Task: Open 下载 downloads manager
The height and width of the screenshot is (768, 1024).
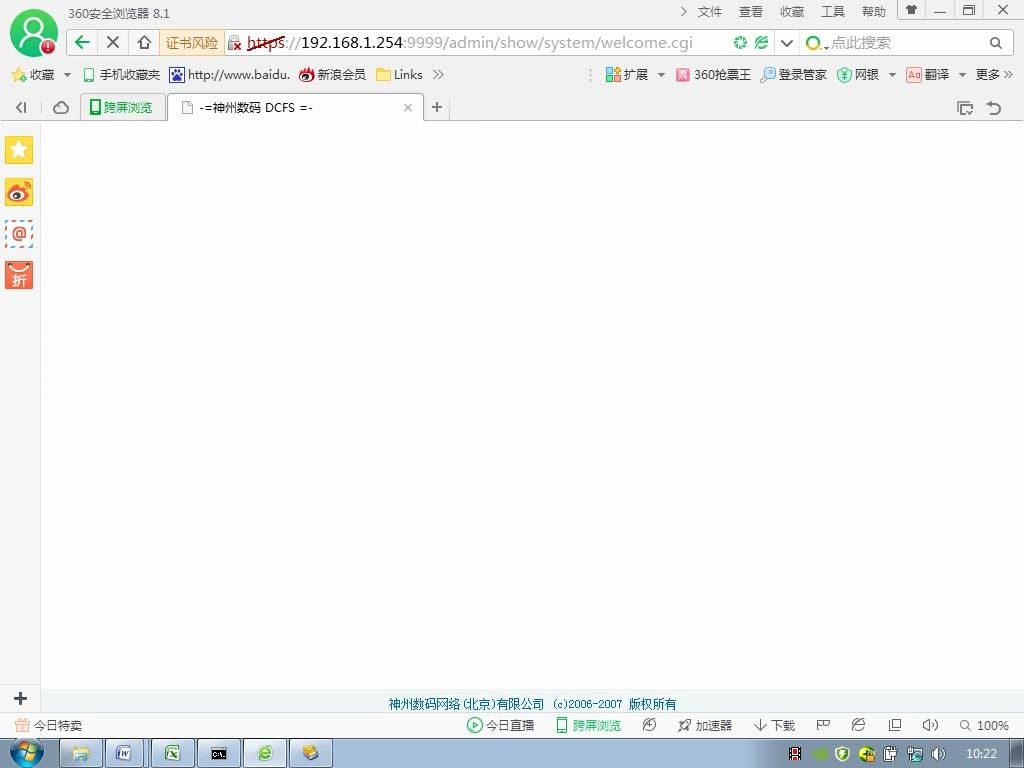Action: click(775, 725)
